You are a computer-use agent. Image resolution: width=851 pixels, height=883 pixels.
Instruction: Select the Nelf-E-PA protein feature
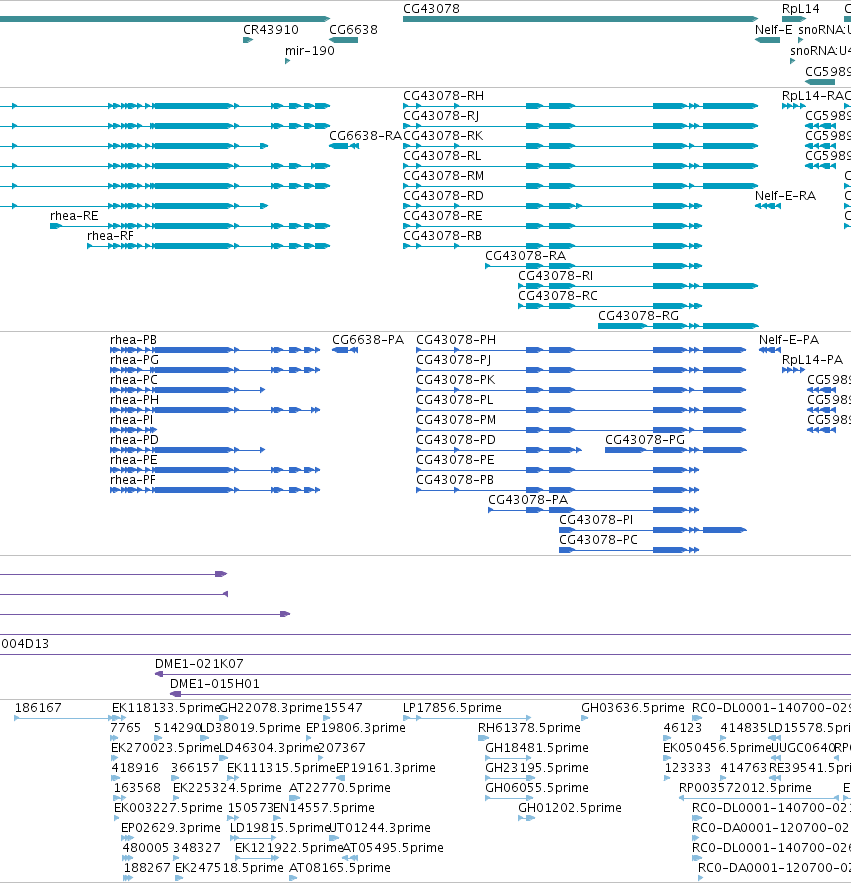pos(770,350)
